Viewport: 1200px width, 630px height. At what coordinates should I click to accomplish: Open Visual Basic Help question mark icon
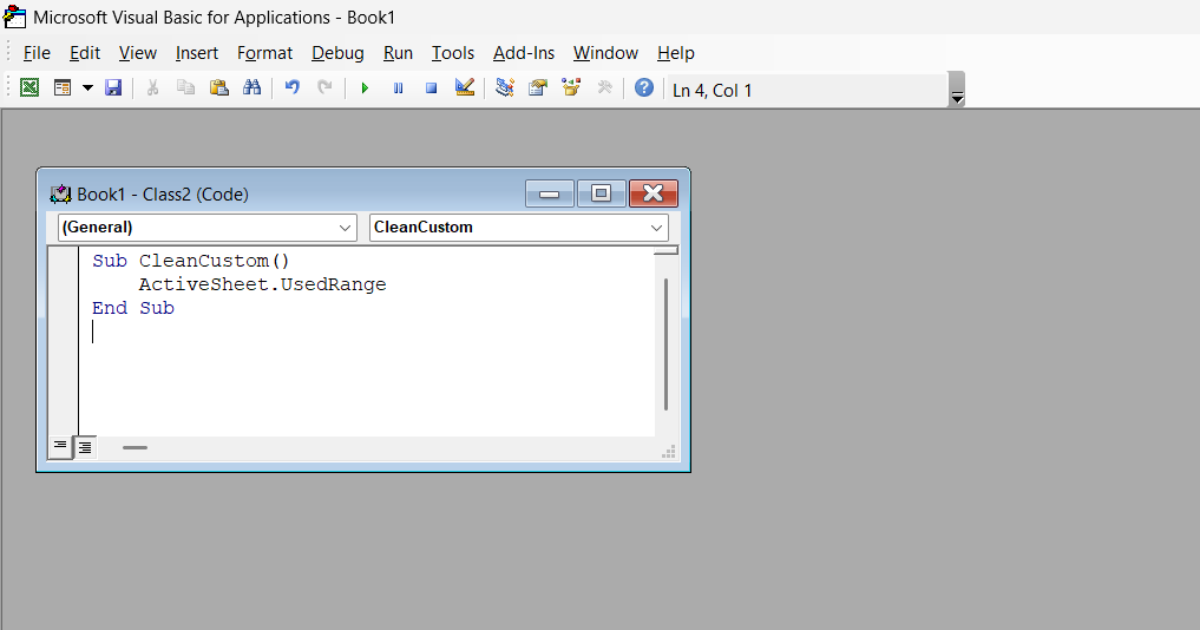[x=645, y=88]
